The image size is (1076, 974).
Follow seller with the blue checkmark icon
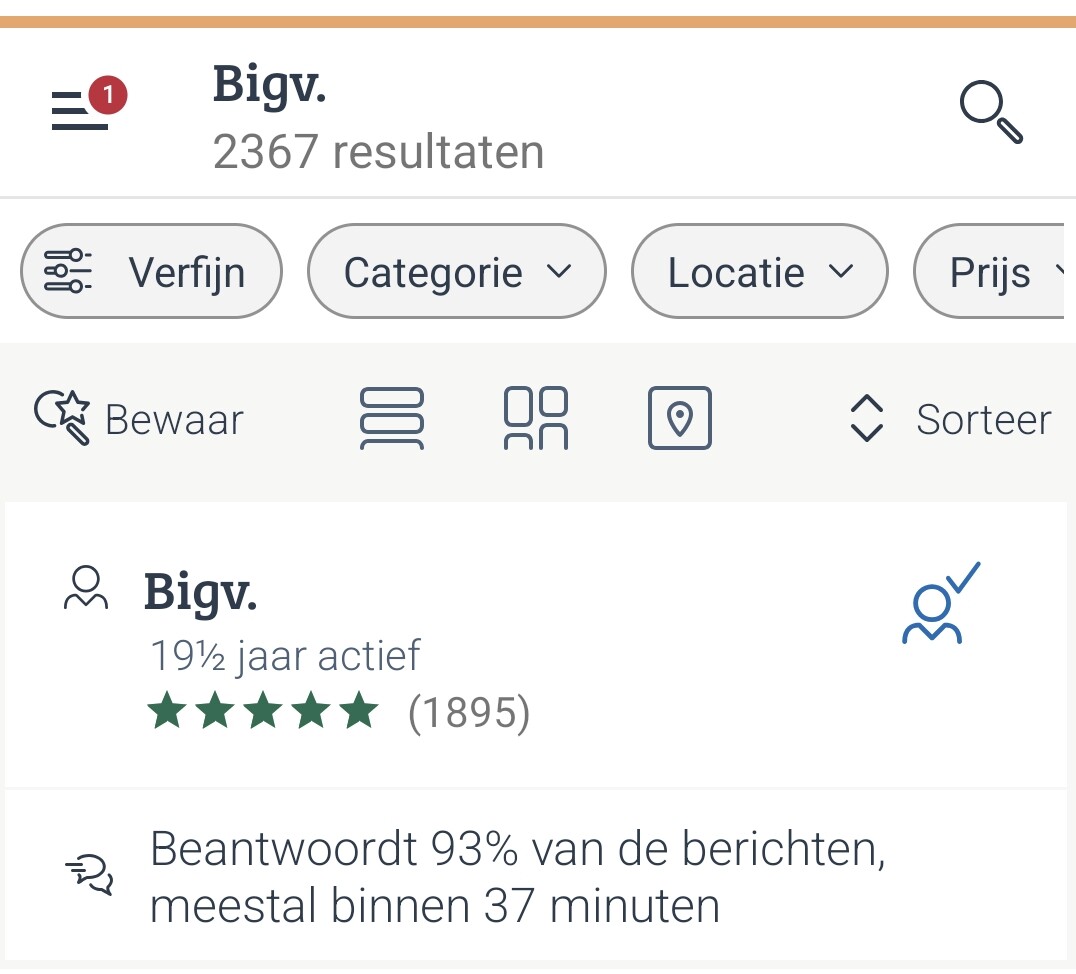pyautogui.click(x=938, y=603)
